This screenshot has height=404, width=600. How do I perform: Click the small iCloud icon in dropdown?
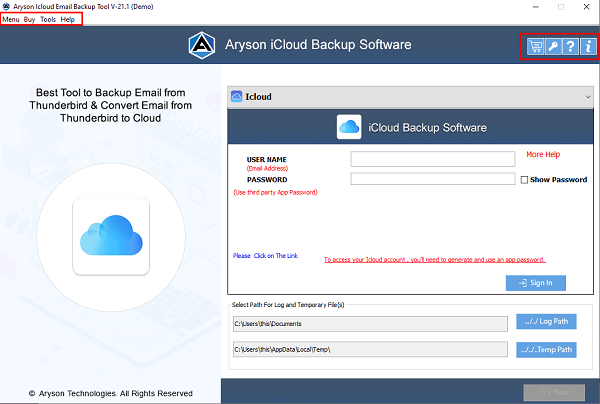[236, 96]
